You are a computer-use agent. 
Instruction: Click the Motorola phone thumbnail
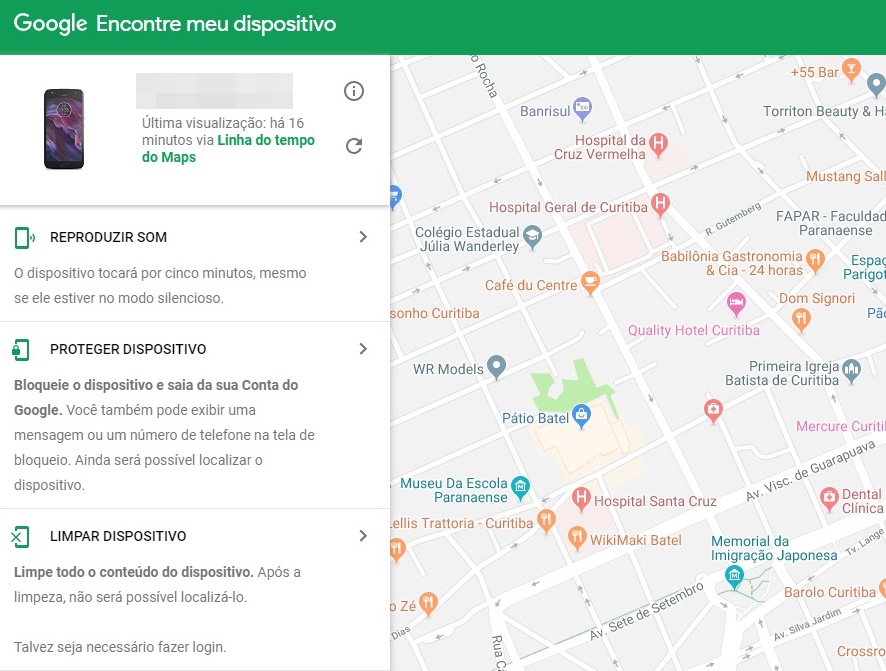[64, 129]
